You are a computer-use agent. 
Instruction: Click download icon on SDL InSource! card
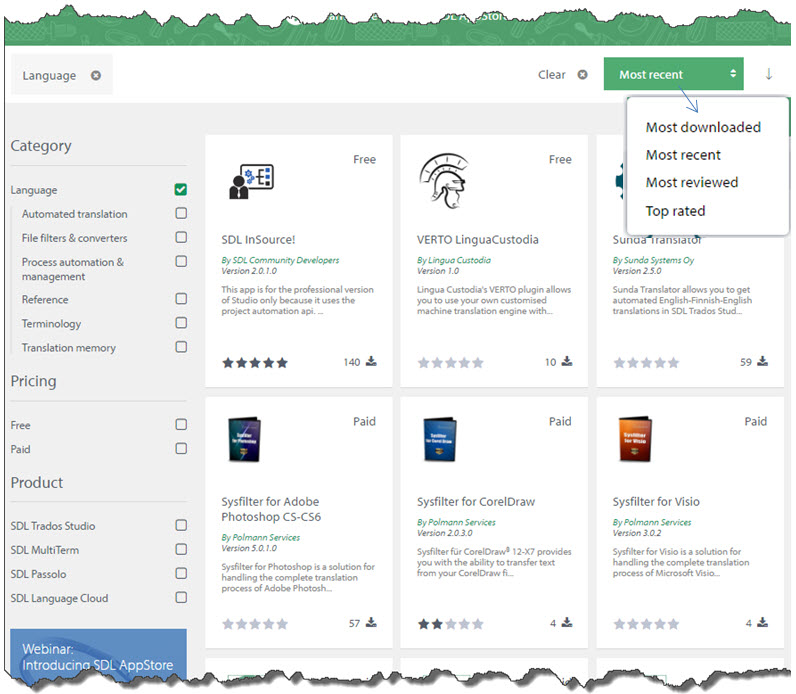pos(372,361)
